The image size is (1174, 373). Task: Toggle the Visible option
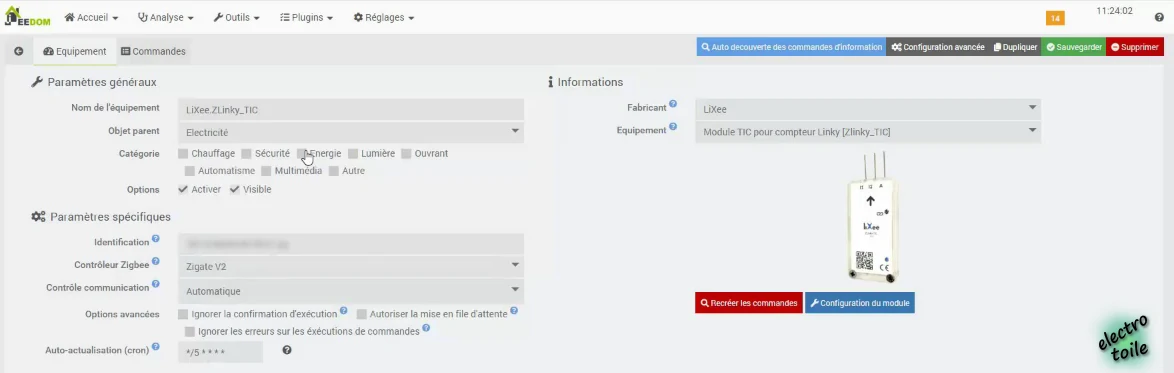(234, 189)
